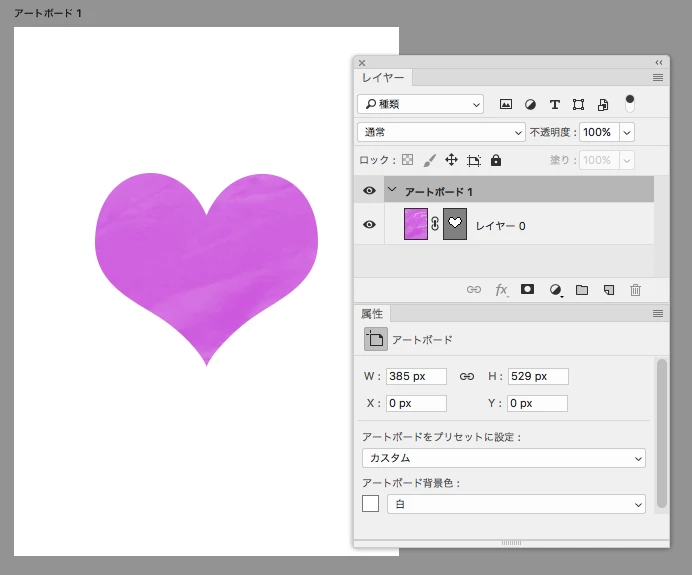Hide the アートボード 1 visibility eye
692x575 pixels.
pos(369,191)
